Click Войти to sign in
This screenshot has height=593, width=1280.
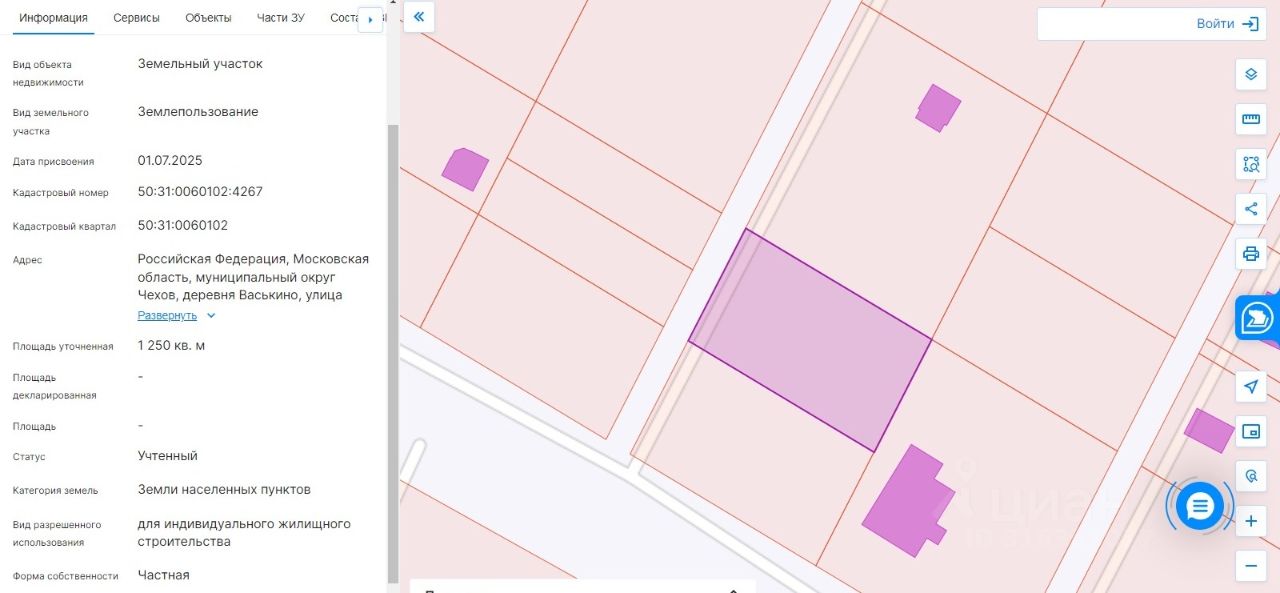[1226, 24]
